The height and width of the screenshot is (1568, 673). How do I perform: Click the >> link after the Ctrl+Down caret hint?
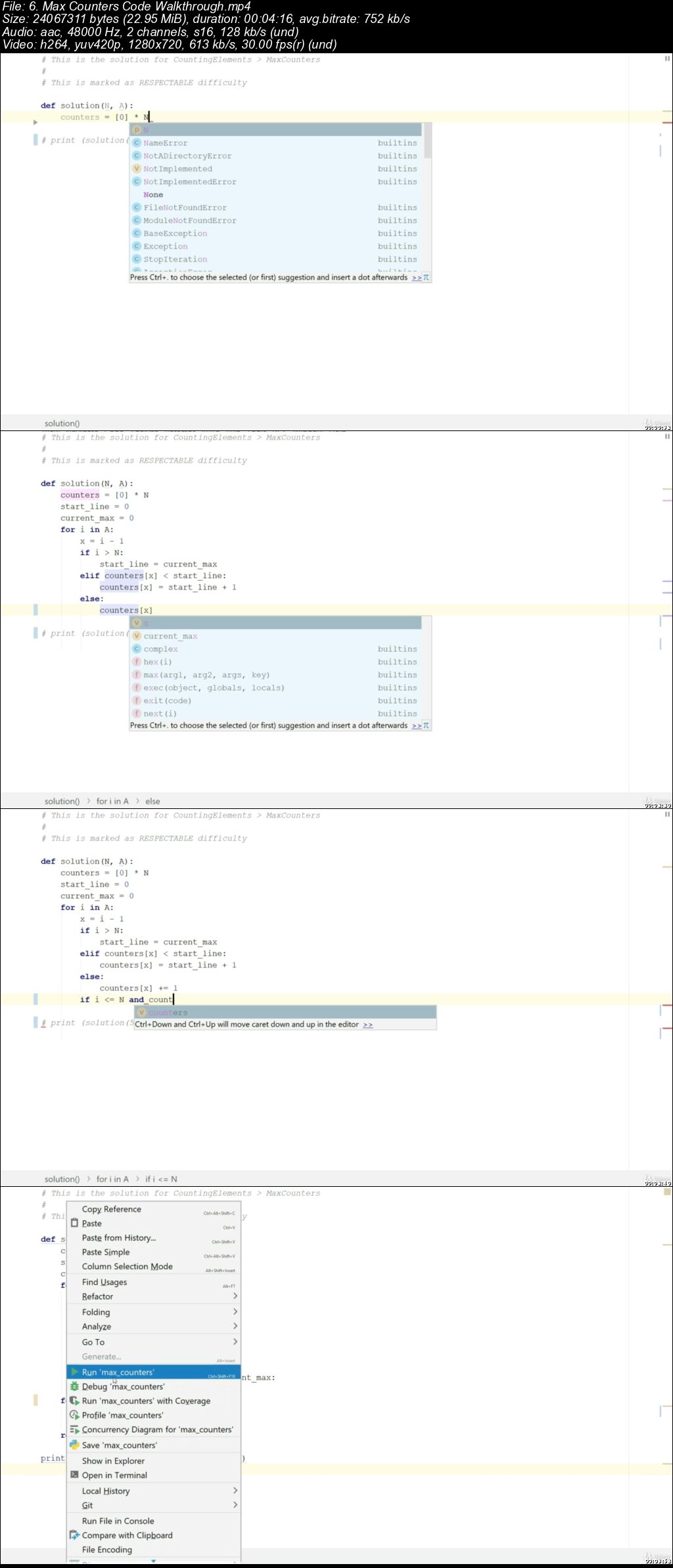coord(368,1025)
